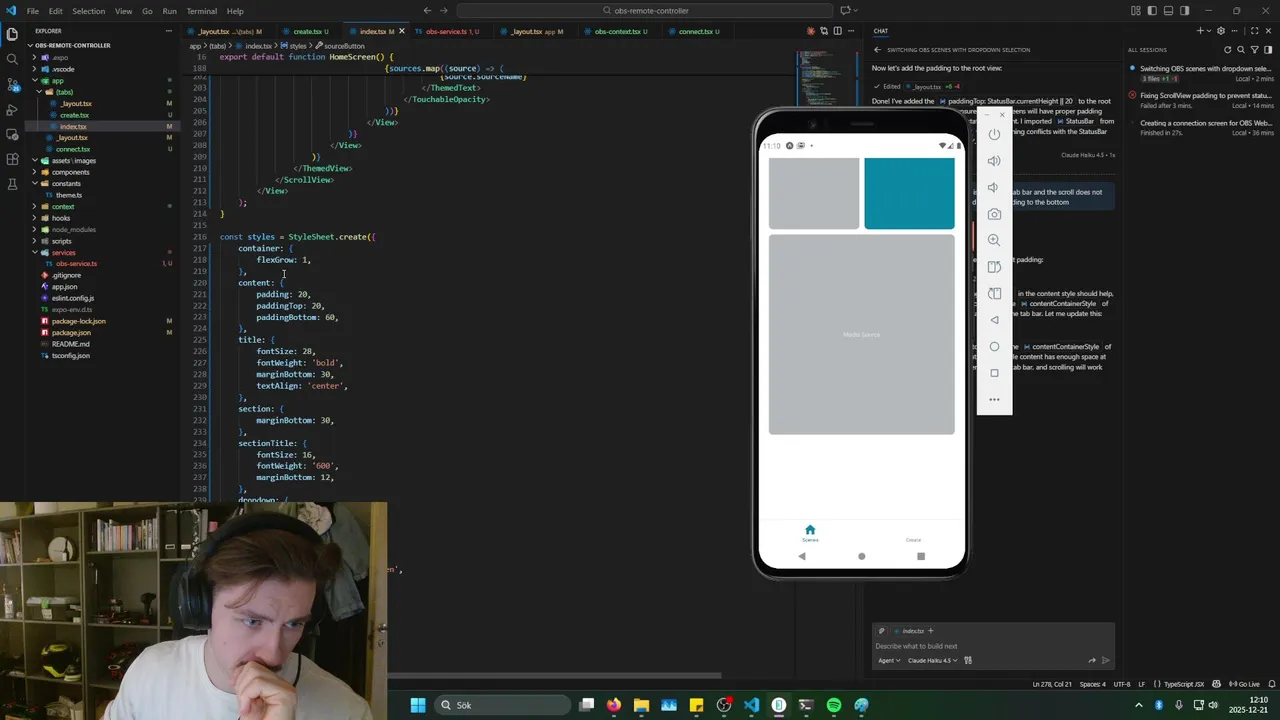This screenshot has width=1280, height=720.
Task: Refresh the All Sessions list
Action: point(1228,50)
